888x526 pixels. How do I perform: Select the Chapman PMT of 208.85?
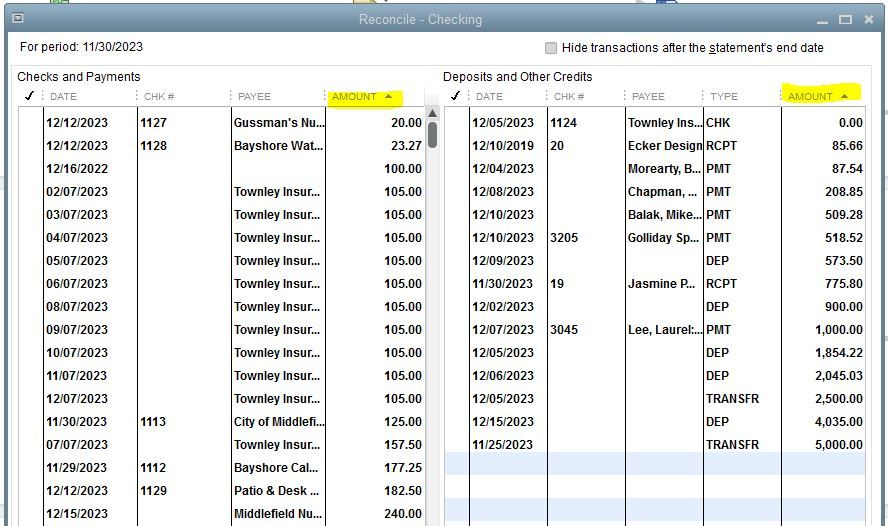[655, 192]
